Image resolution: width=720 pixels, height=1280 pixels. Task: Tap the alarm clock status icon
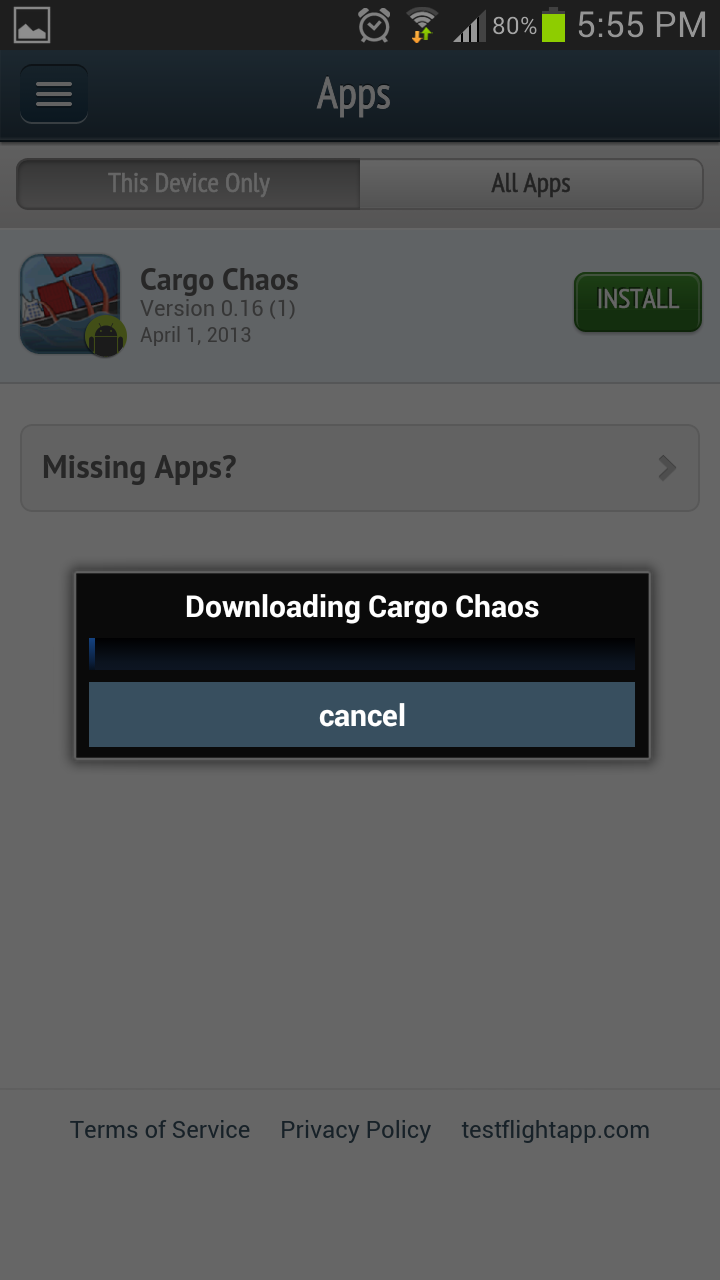click(x=374, y=26)
